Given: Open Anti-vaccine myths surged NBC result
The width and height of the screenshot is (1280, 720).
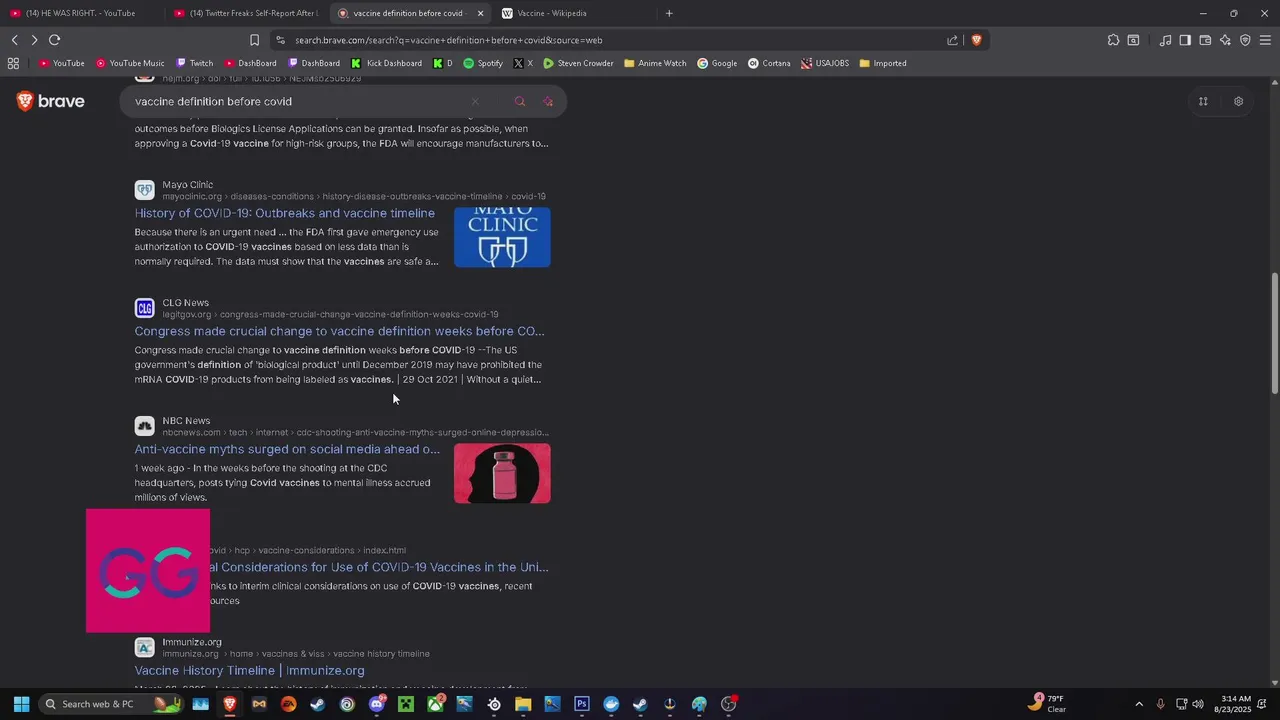Looking at the screenshot, I should tap(287, 449).
